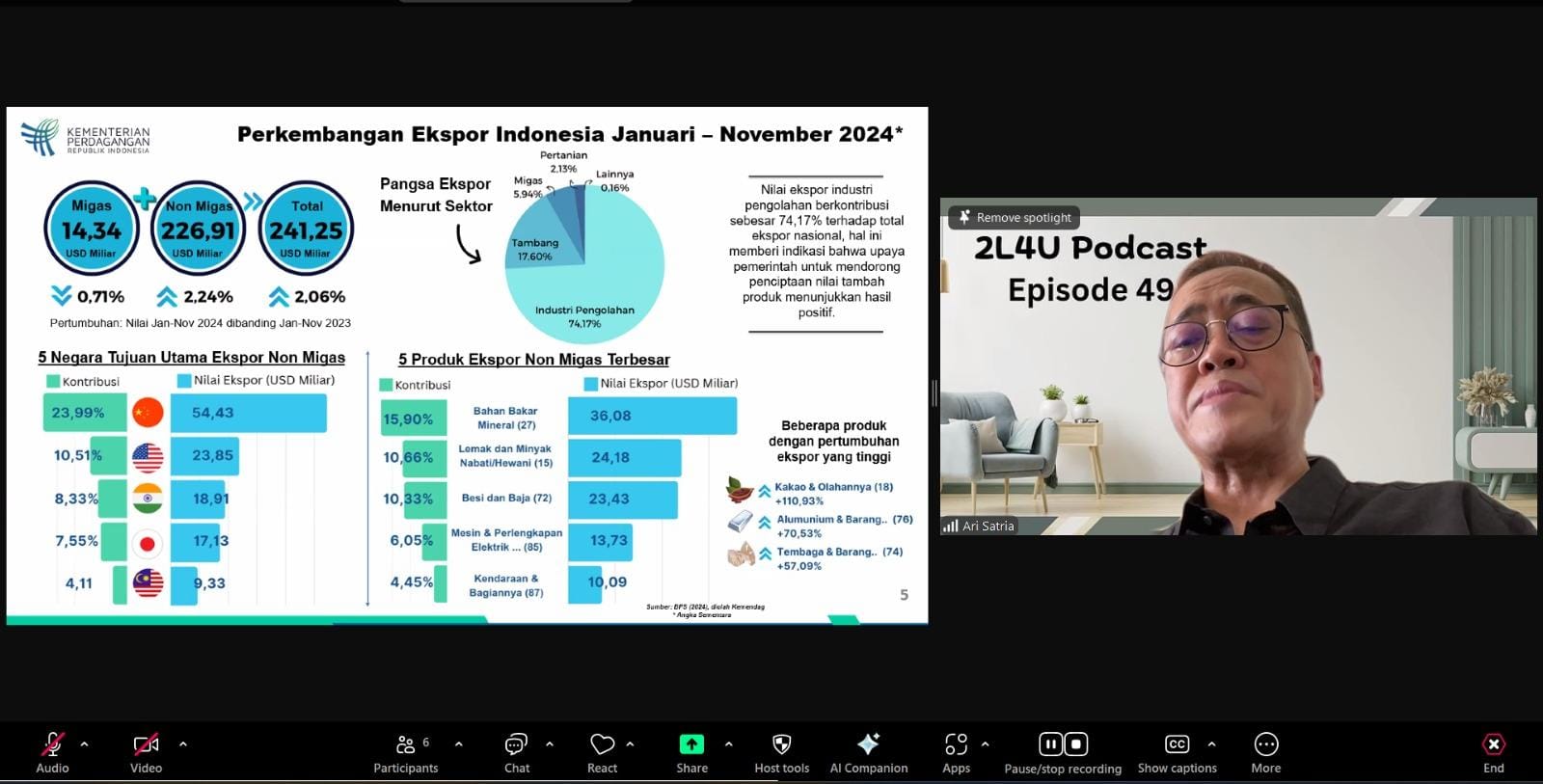The width and height of the screenshot is (1543, 784).
Task: Open the More menu
Action: coord(1265,744)
